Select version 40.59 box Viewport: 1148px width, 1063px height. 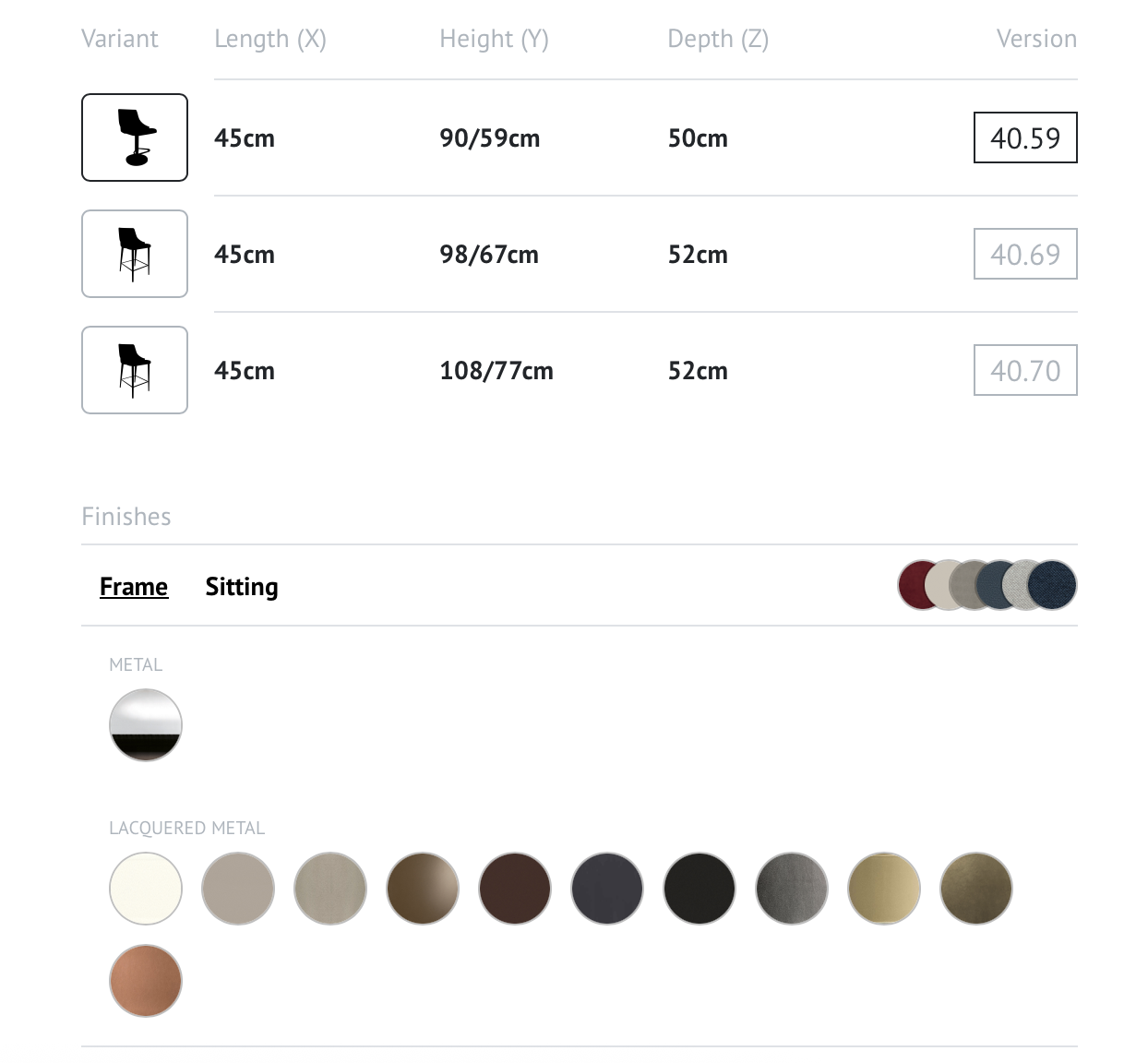tap(1025, 137)
